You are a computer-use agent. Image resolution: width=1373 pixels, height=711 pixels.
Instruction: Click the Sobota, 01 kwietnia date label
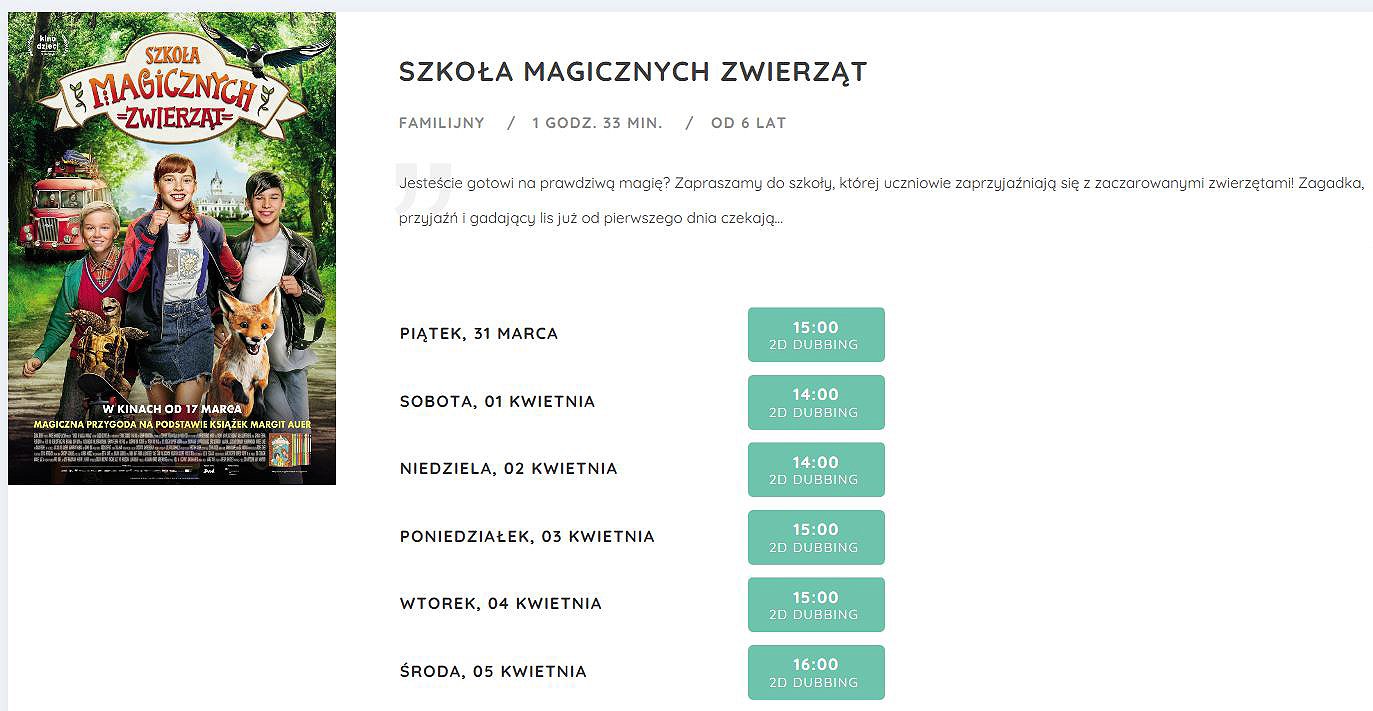coord(497,402)
